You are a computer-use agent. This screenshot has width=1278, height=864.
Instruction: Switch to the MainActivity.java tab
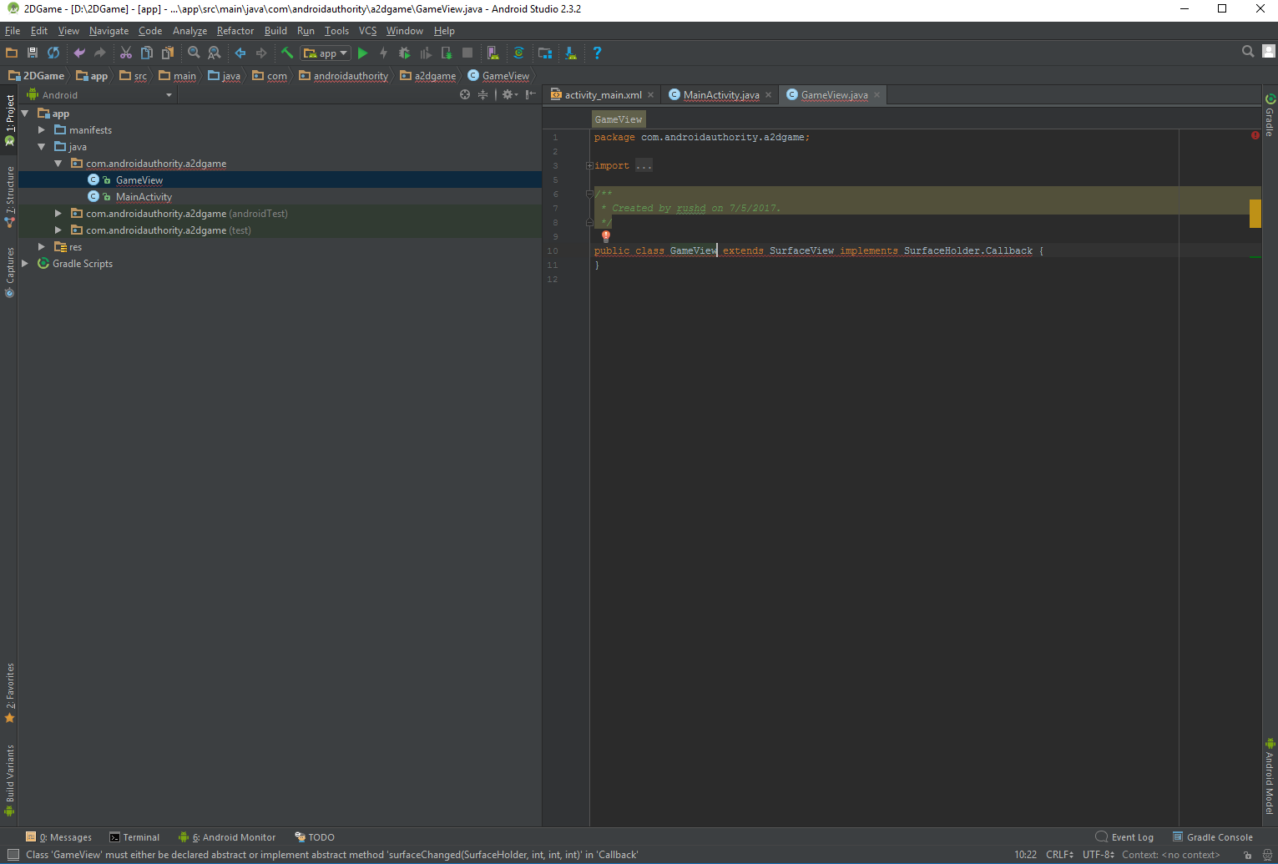pyautogui.click(x=720, y=95)
